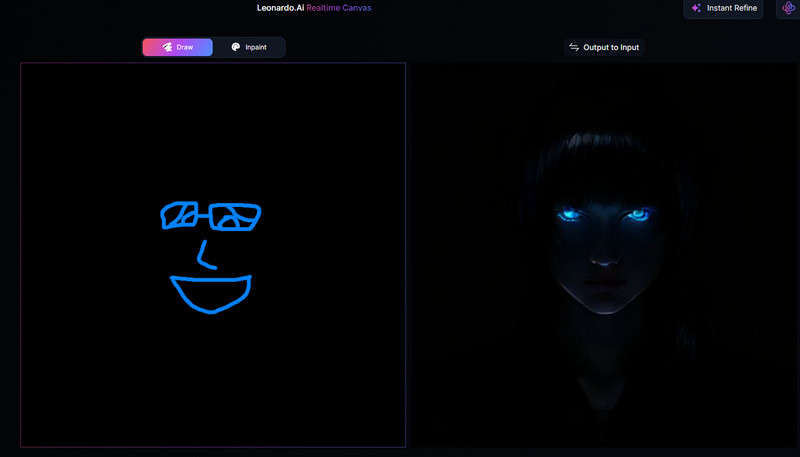Click the palette icon beside Inpaint
This screenshot has height=457, width=800.
pos(235,47)
